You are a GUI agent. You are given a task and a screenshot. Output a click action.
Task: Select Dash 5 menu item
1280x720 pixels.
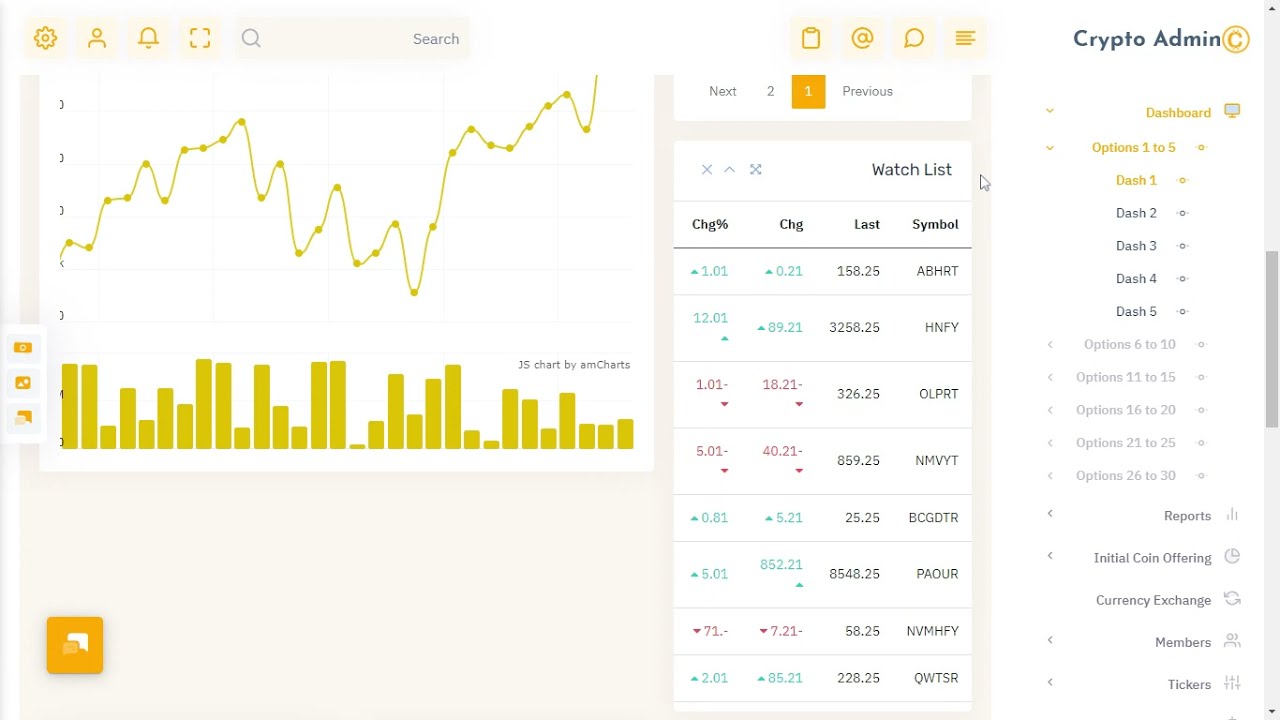tap(1136, 312)
